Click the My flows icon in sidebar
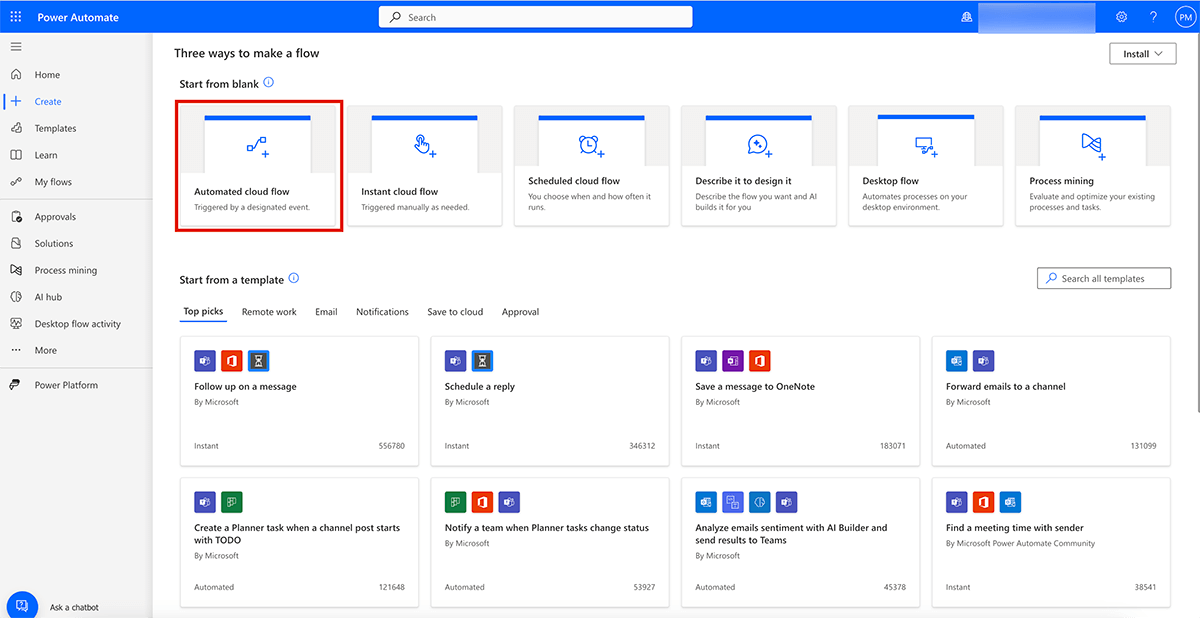The height and width of the screenshot is (618, 1200). click(15, 182)
